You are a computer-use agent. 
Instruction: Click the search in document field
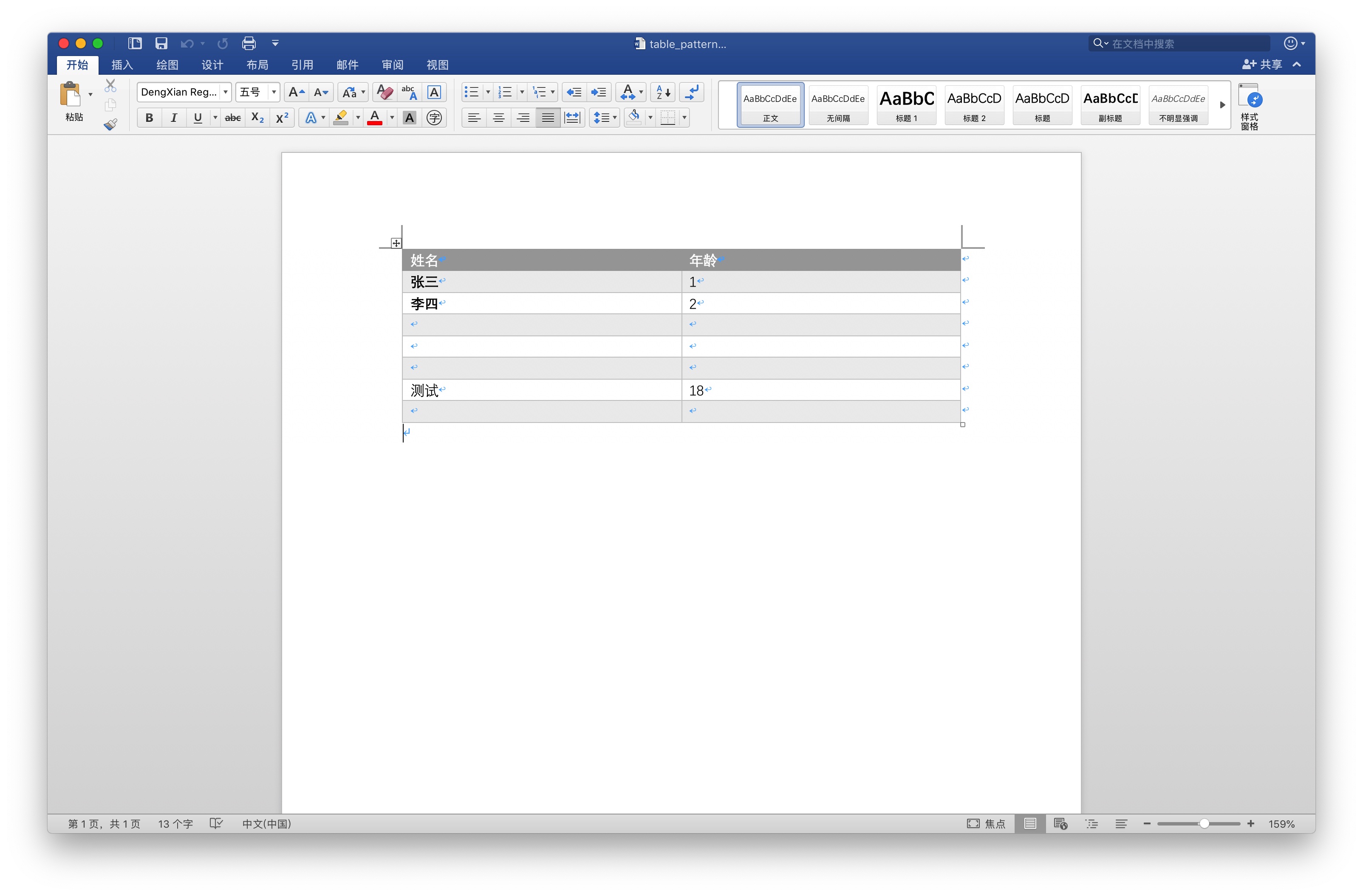point(1180,43)
